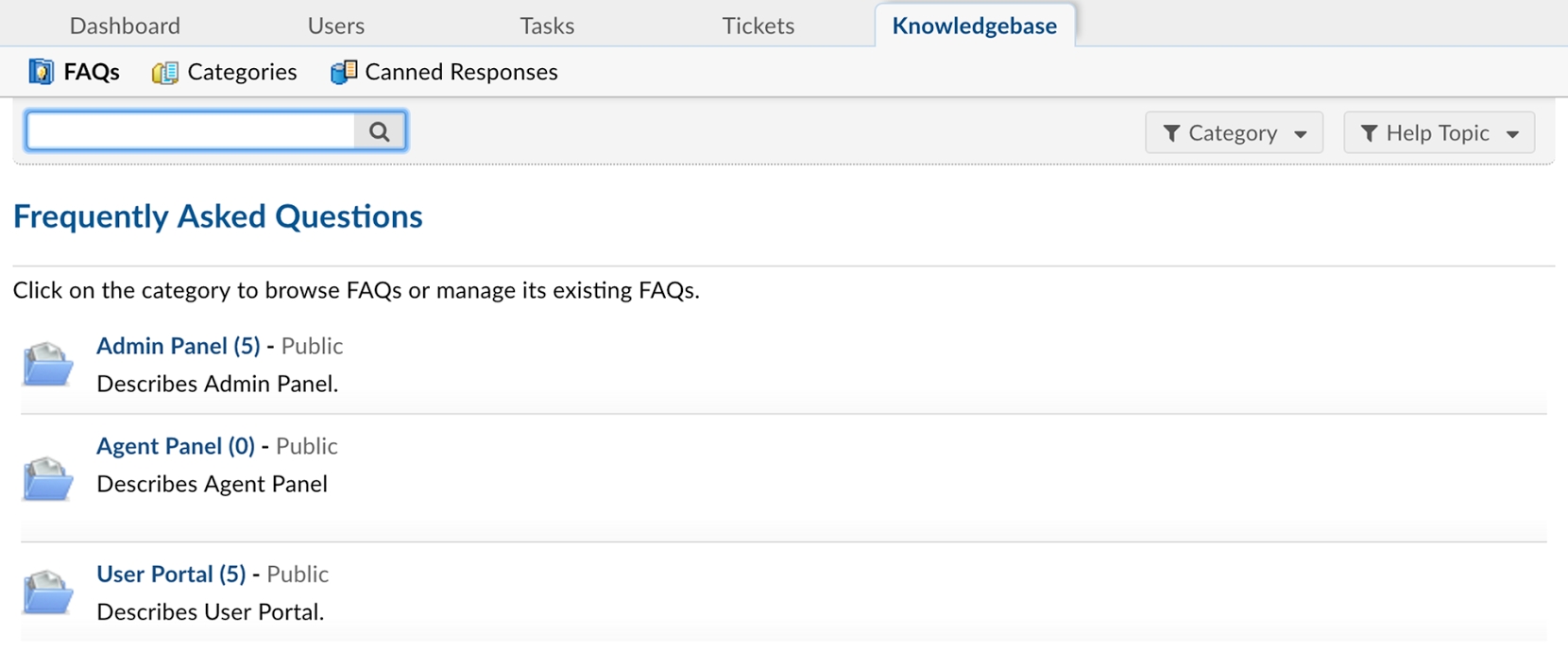
Task: Open Categories via its toolbar icon
Action: 163,71
